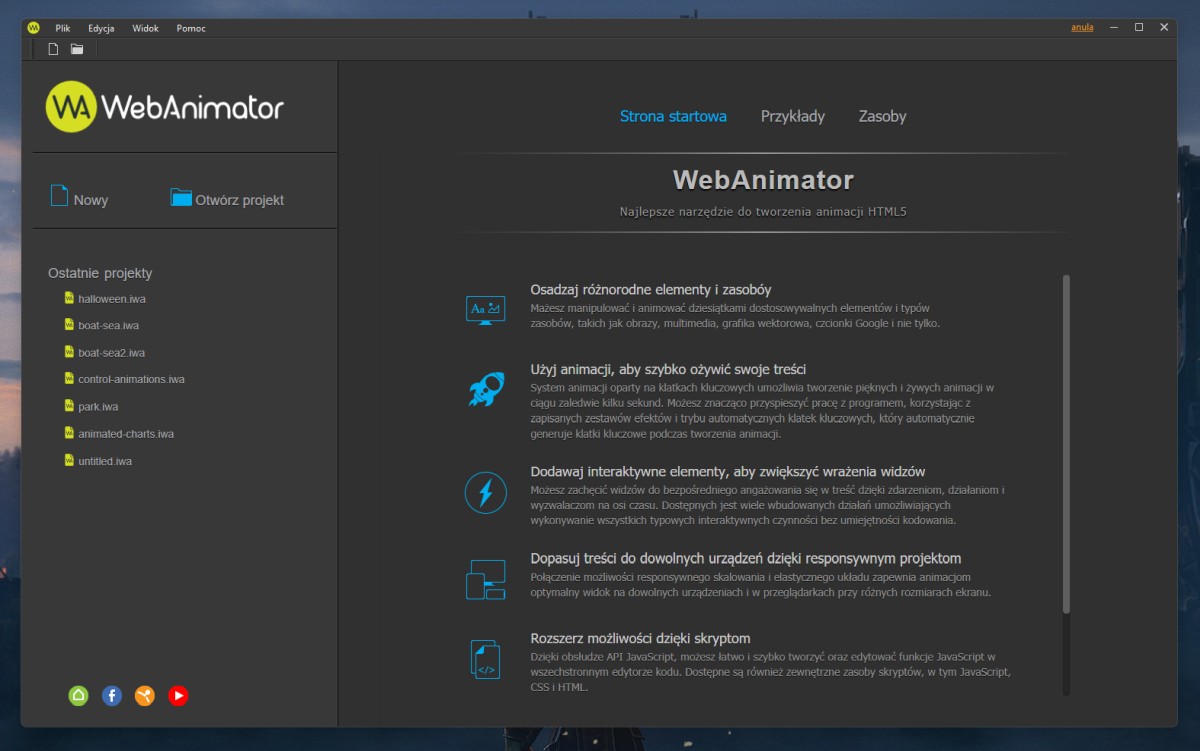Click the green home website icon
Screen dimensions: 1200x751
(78, 695)
